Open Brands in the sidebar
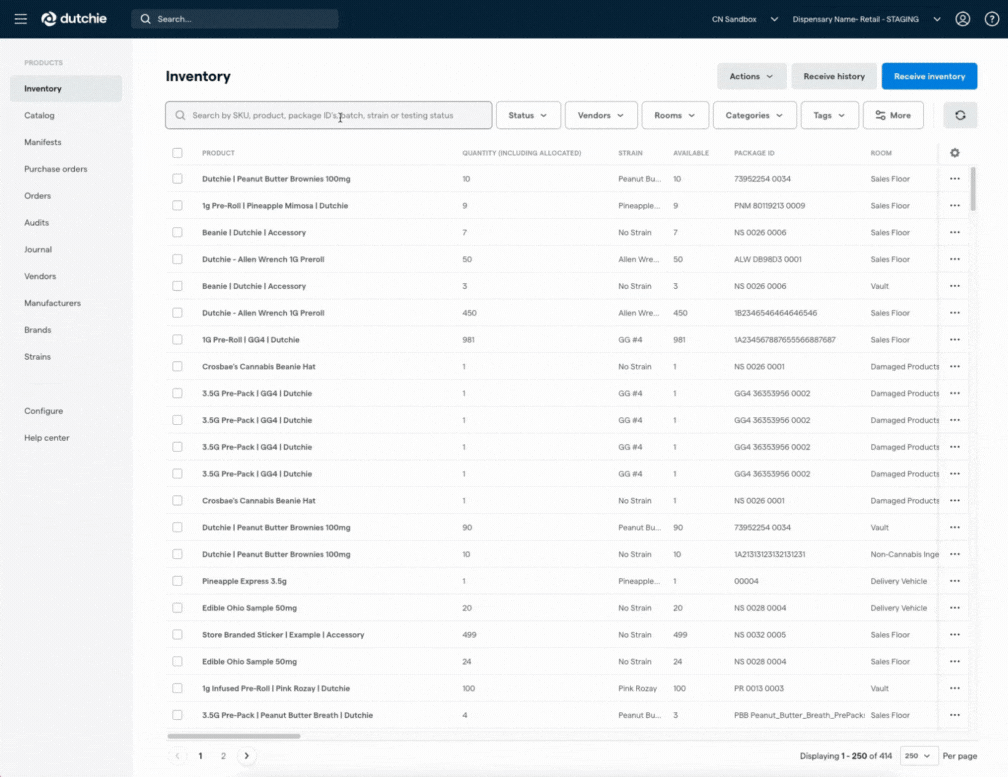 38,330
